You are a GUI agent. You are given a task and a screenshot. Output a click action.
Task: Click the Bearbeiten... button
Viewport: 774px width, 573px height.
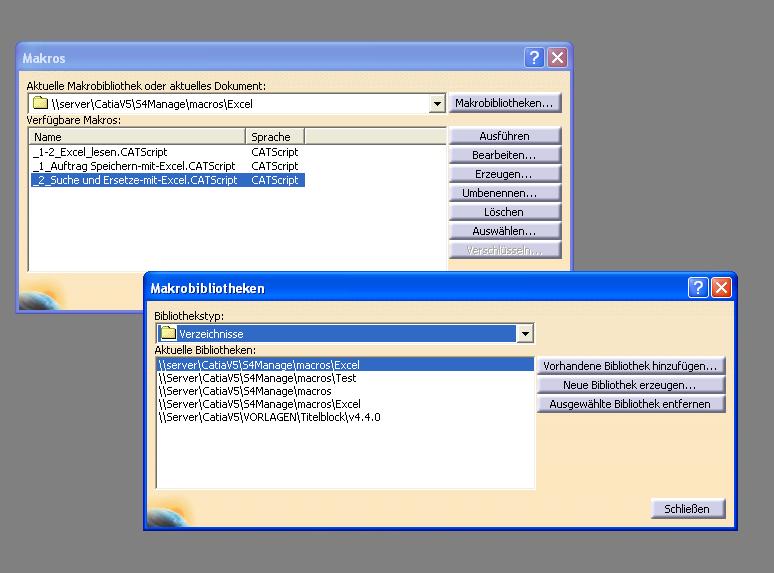coord(504,155)
